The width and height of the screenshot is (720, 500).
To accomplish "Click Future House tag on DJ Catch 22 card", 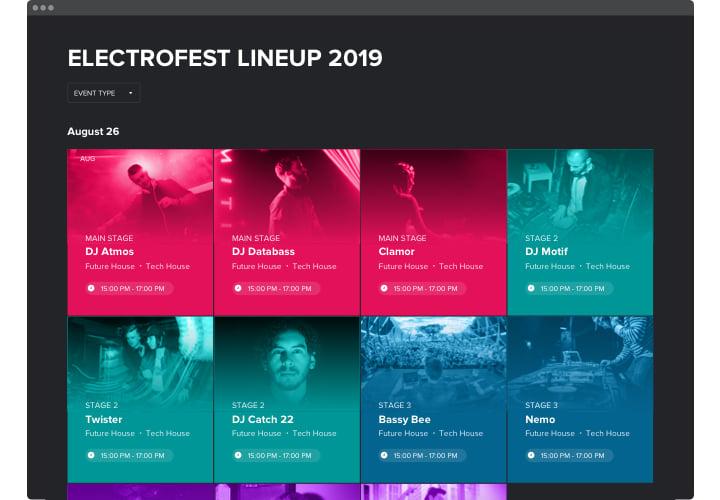I will (257, 433).
